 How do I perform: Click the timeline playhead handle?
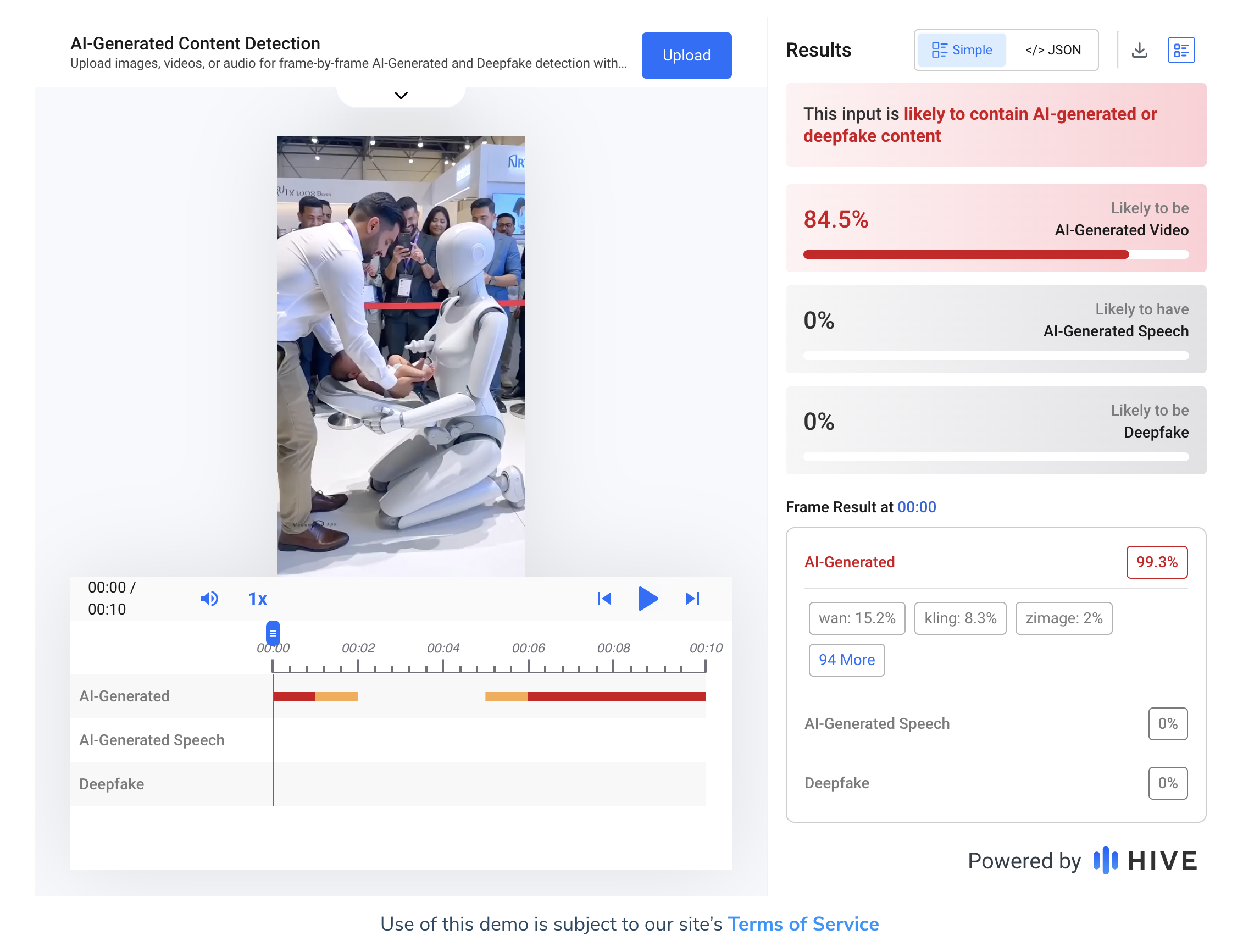(x=273, y=633)
